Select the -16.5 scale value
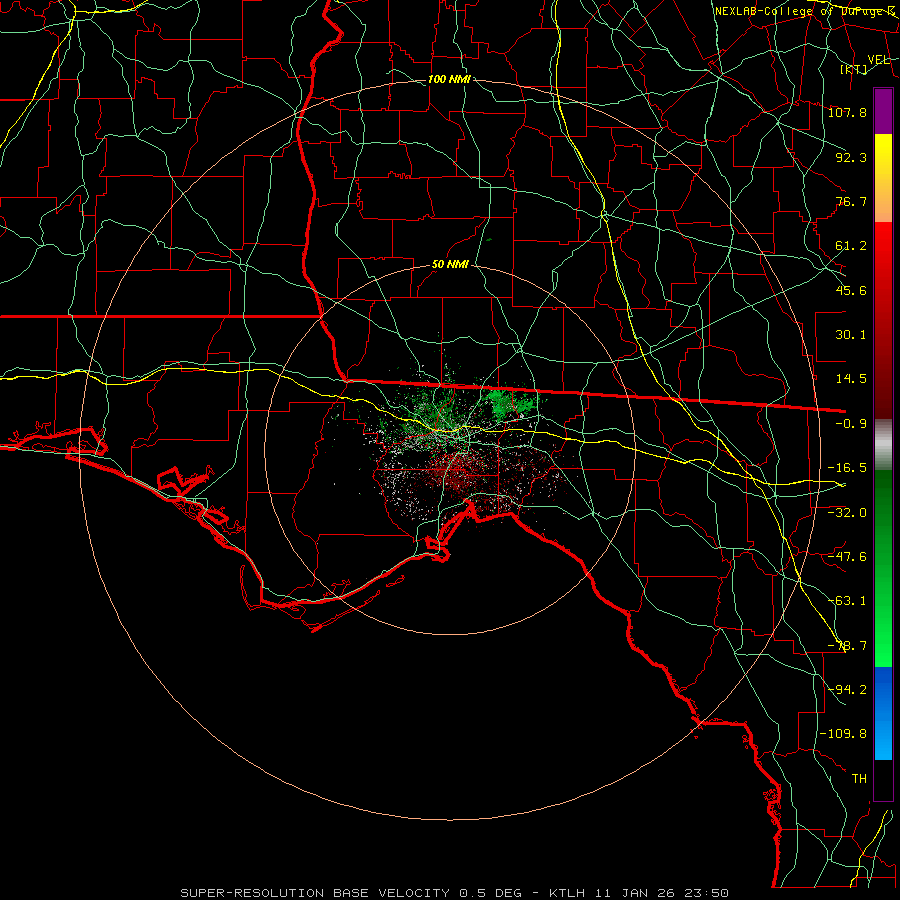The width and height of the screenshot is (900, 900). pos(847,468)
